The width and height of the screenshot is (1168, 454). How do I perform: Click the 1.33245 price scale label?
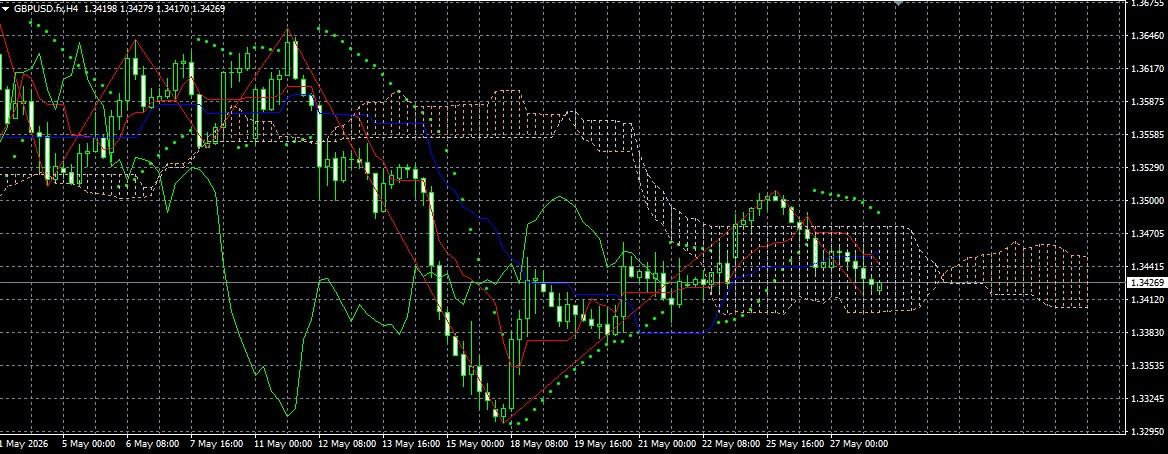(1147, 399)
